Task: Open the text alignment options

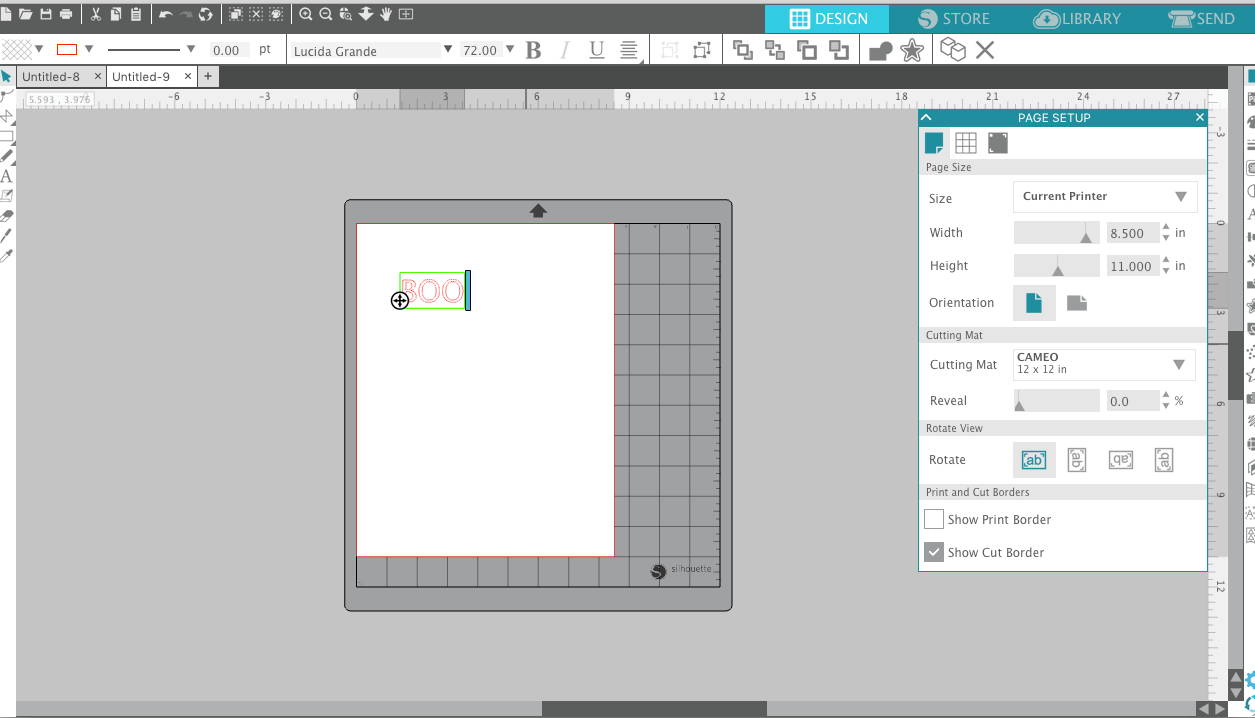Action: click(x=629, y=50)
